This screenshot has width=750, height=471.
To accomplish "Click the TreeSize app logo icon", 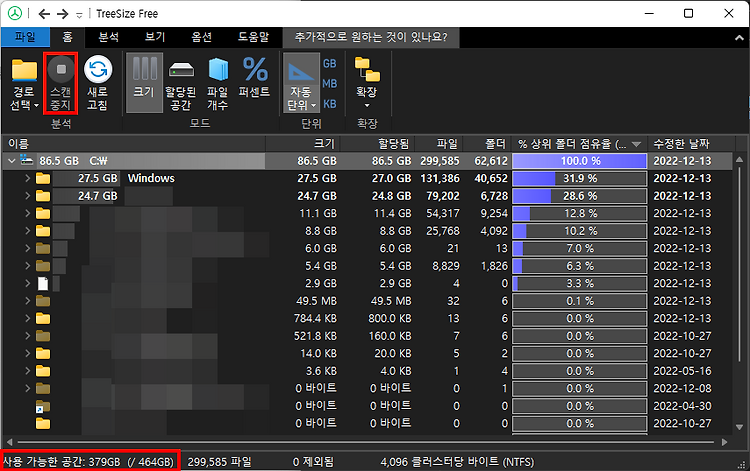I will pyautogui.click(x=15, y=13).
